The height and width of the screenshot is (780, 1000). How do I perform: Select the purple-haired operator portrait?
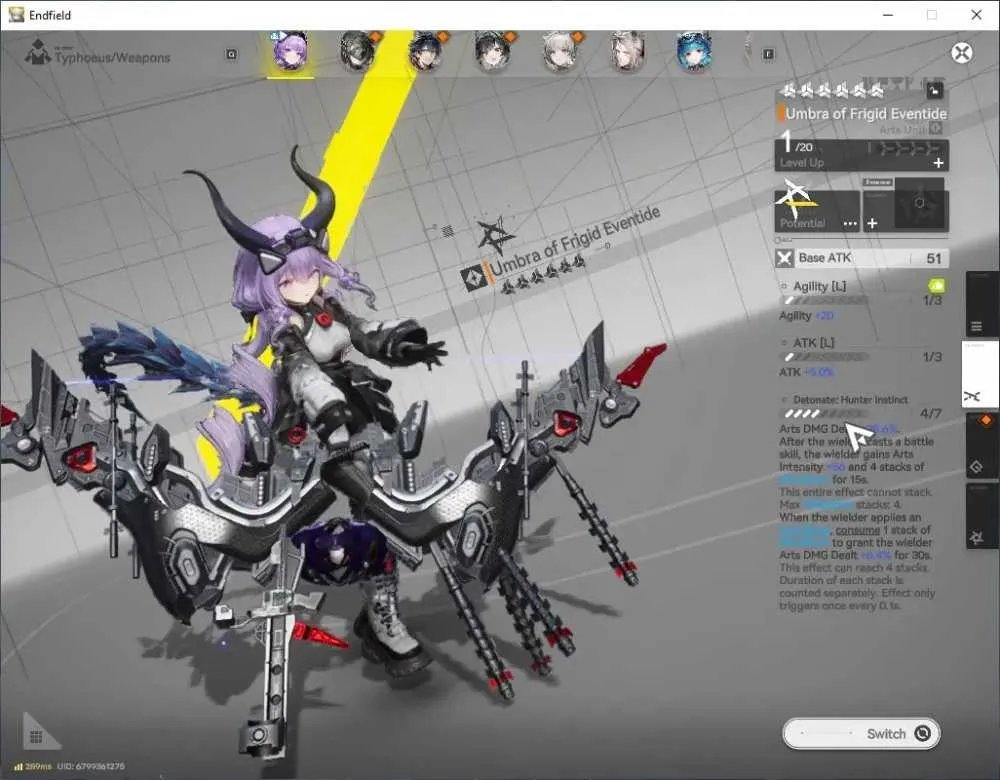pyautogui.click(x=290, y=51)
